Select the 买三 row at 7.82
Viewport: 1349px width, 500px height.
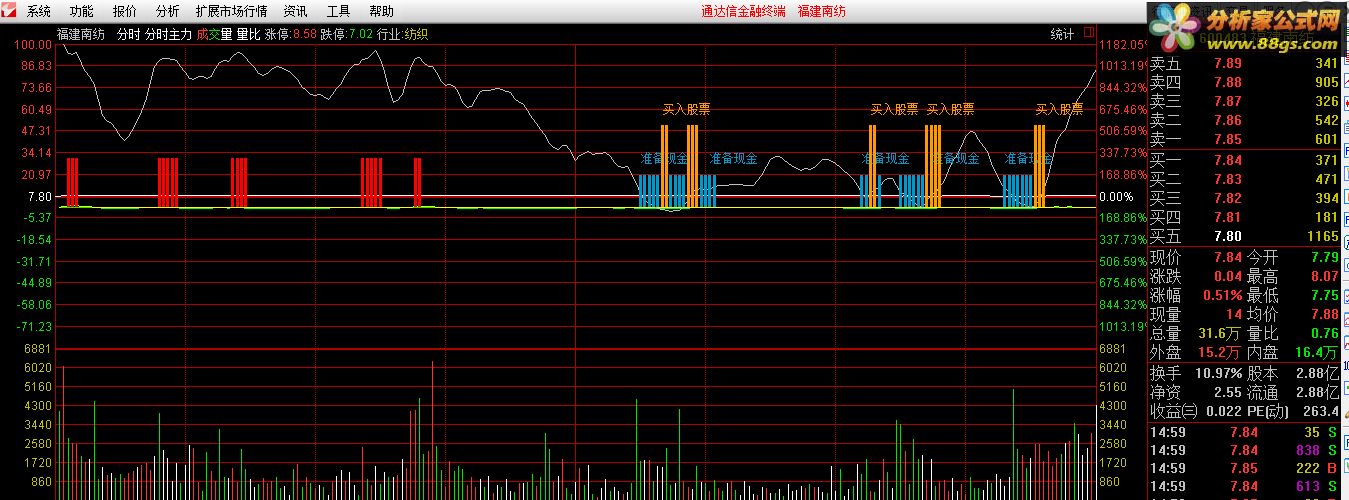[x=1245, y=199]
